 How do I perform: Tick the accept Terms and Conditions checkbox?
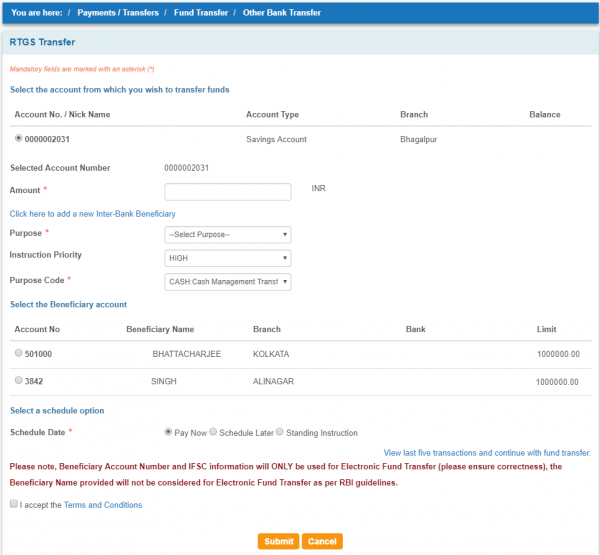[14, 505]
